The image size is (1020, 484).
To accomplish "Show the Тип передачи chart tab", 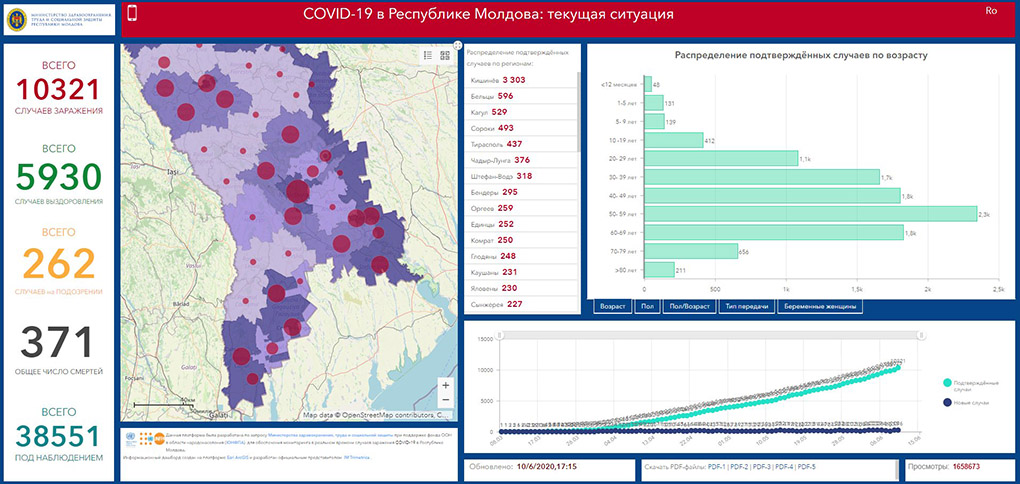I will 746,307.
